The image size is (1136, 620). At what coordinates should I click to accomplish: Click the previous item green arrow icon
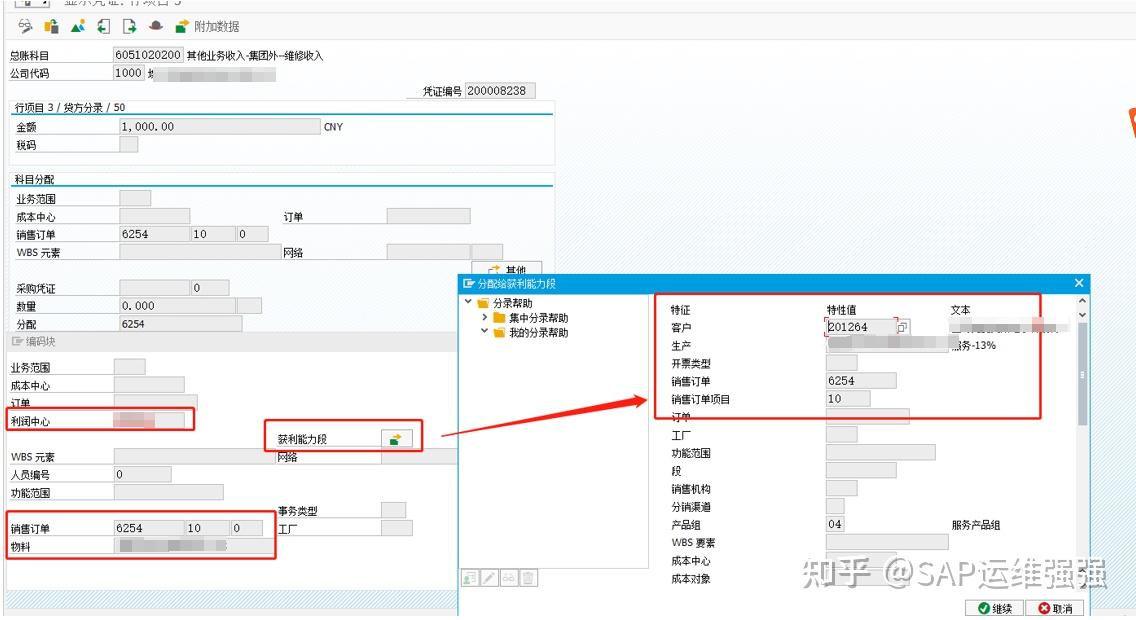(102, 26)
